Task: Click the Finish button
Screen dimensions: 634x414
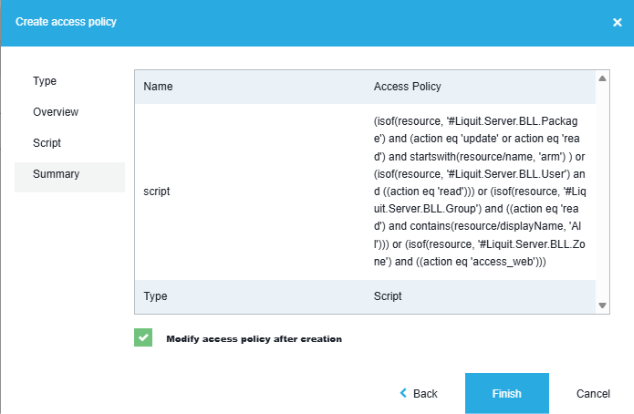Action: tap(506, 393)
